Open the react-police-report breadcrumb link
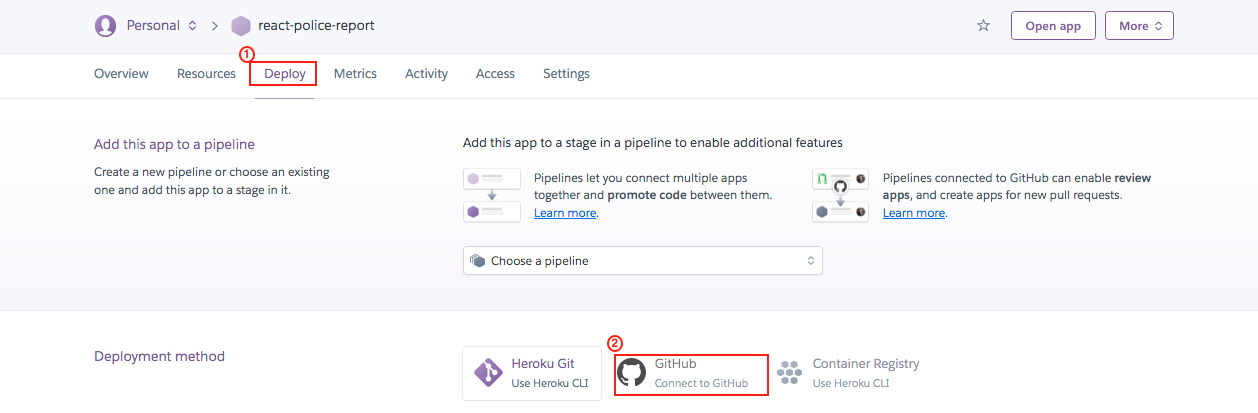Screen dimensions: 1258x413 pos(316,26)
